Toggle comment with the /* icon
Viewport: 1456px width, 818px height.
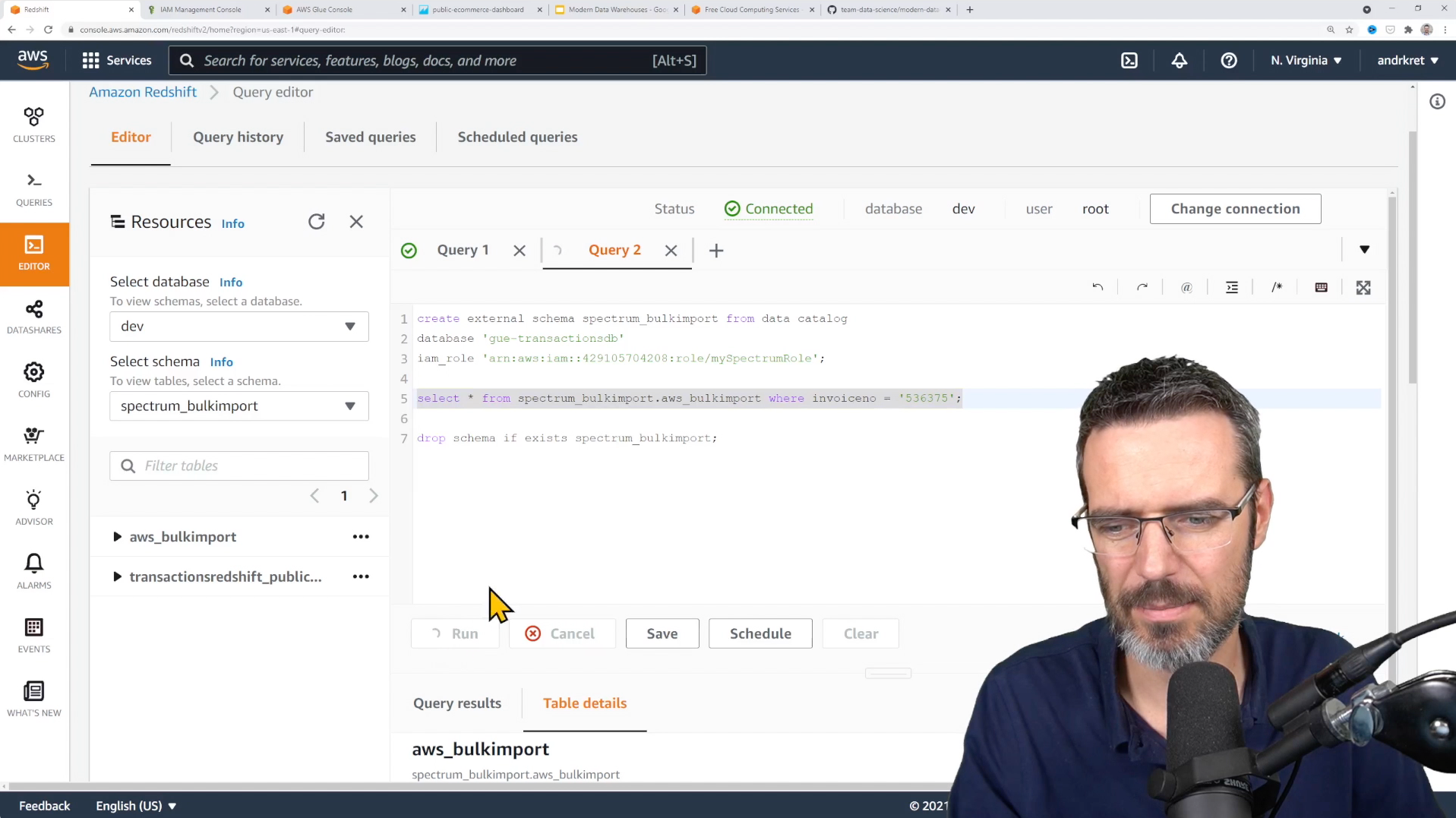(1277, 287)
